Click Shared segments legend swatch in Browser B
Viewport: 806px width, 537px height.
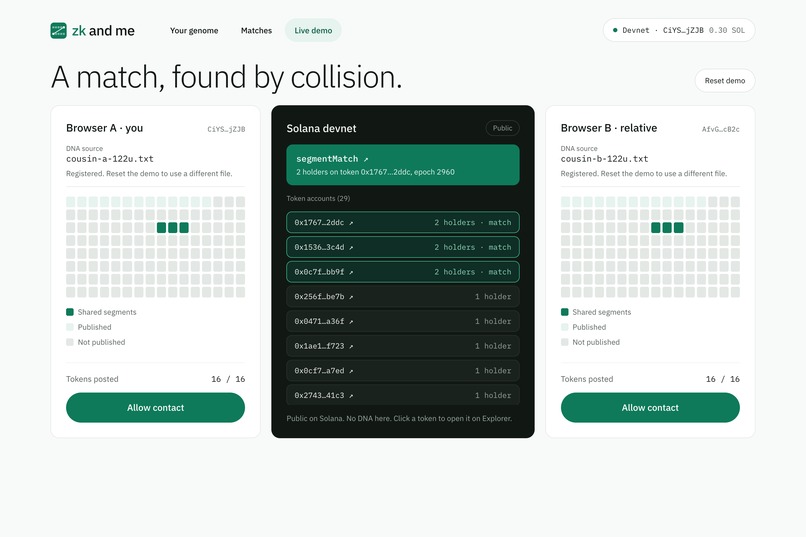click(564, 312)
